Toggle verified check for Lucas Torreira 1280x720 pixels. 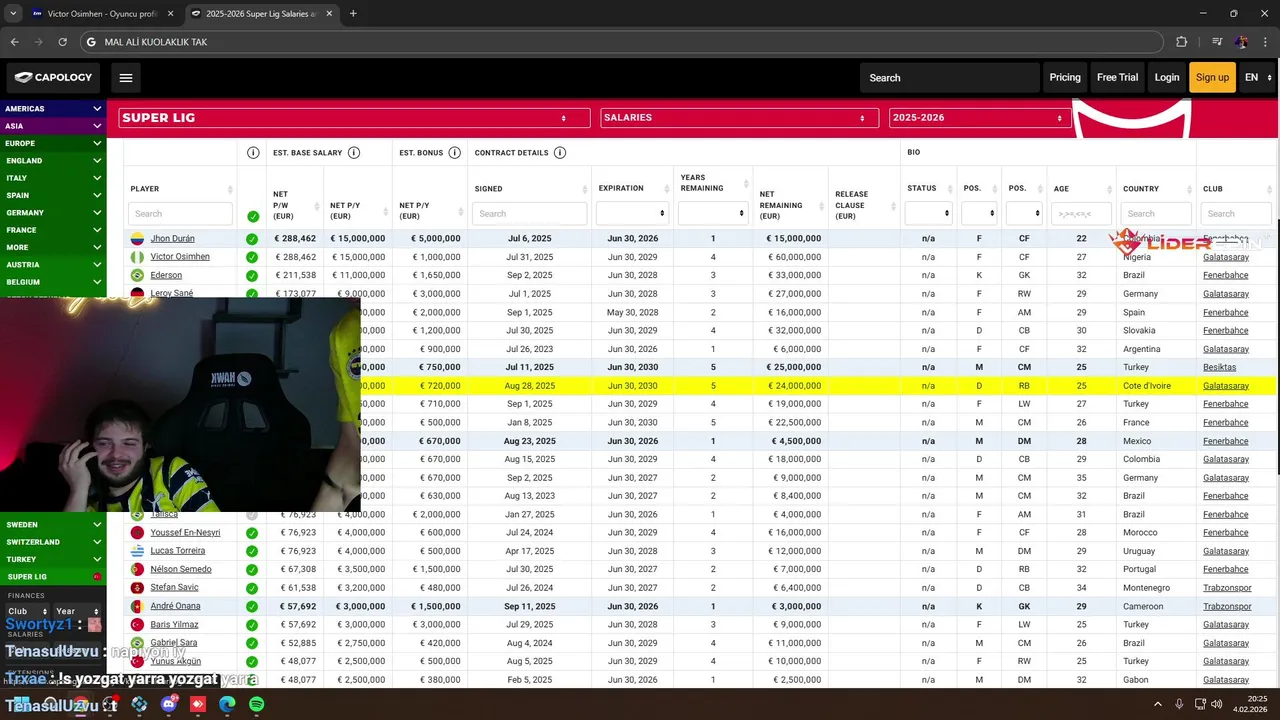[x=252, y=551]
